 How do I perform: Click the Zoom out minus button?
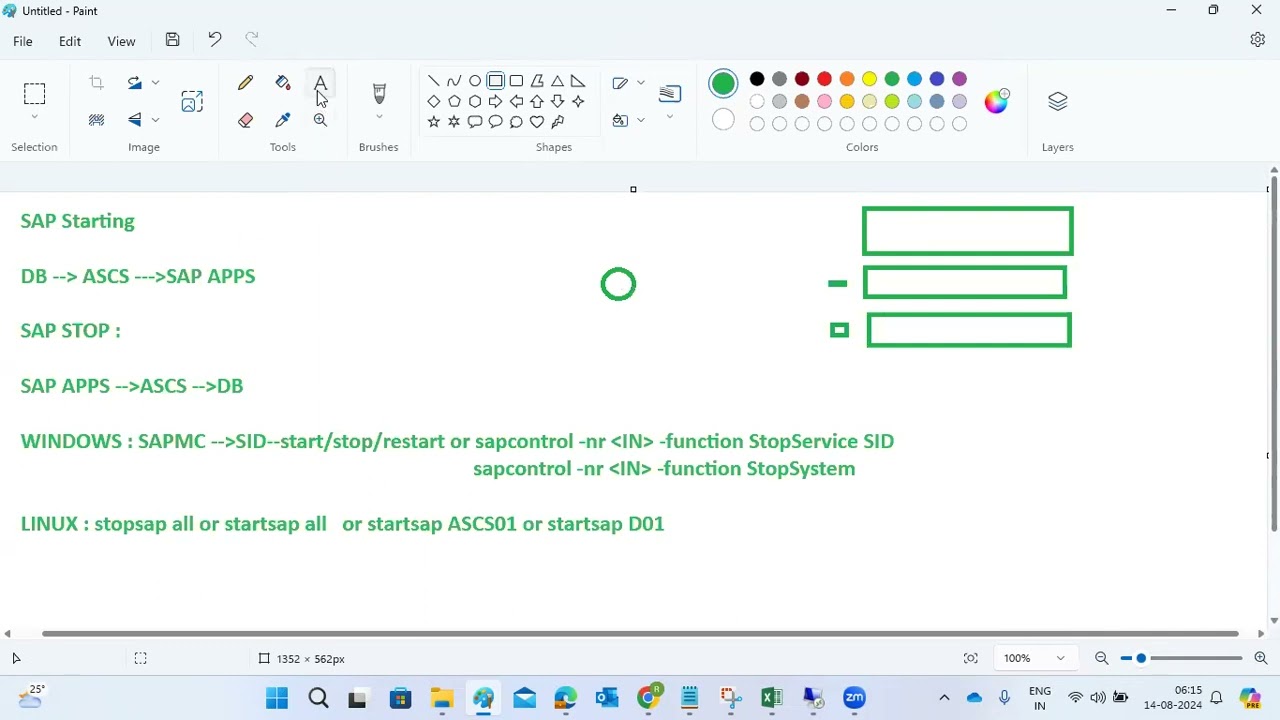(1102, 658)
